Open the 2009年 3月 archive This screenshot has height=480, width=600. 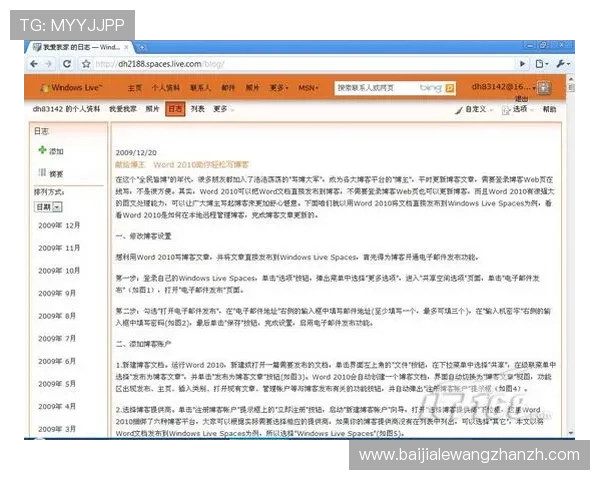pos(57,429)
